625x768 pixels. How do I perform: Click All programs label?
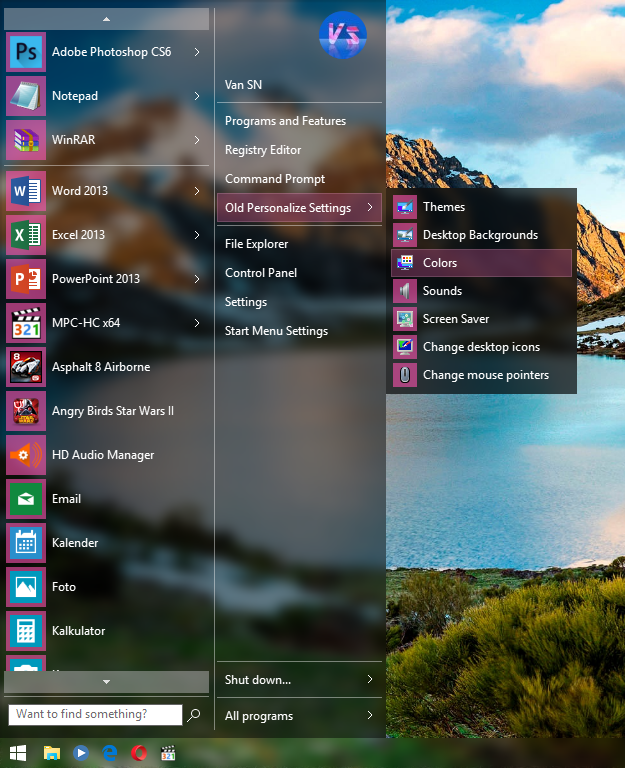pyautogui.click(x=259, y=716)
